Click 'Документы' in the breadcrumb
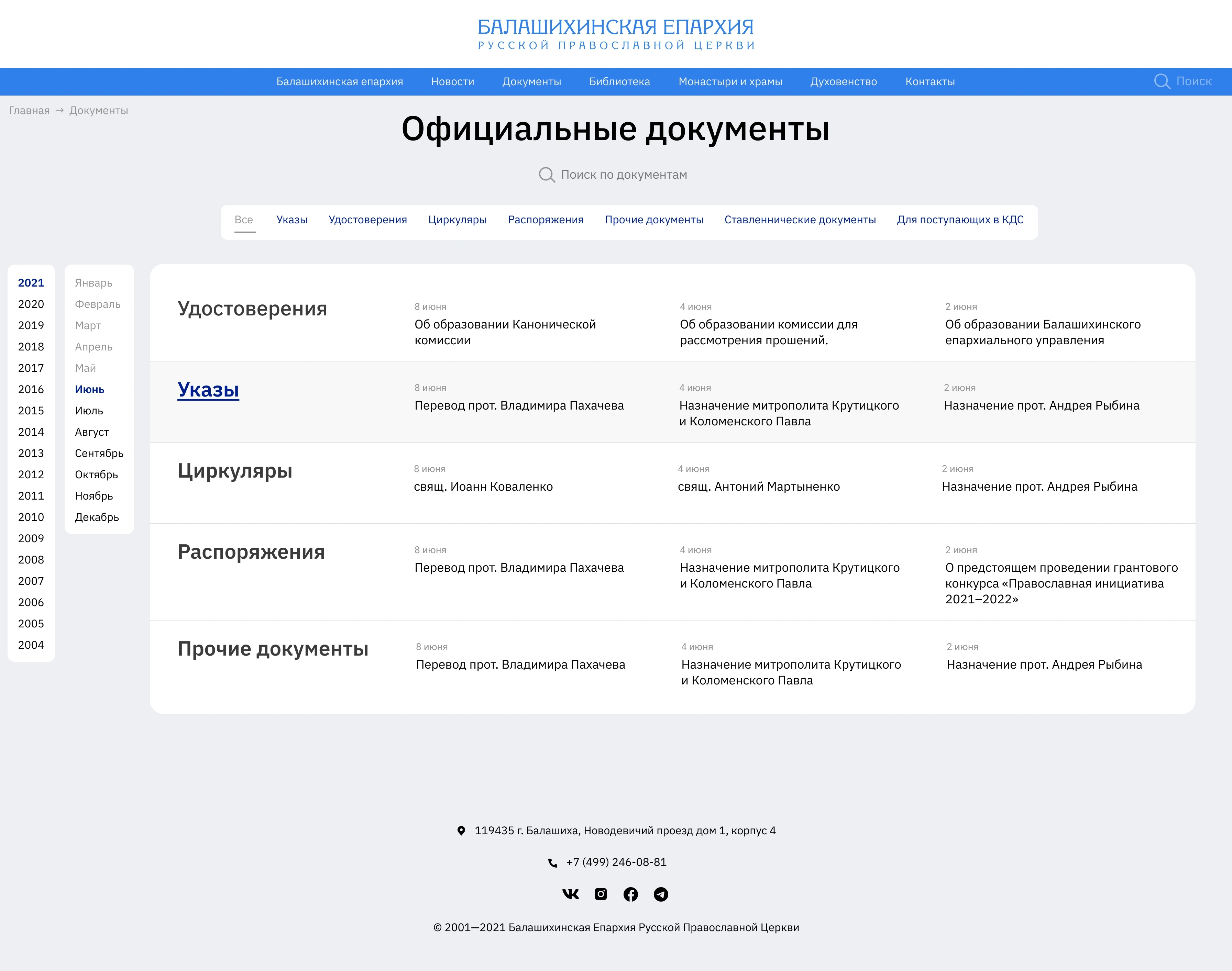The height and width of the screenshot is (971, 1232). point(98,110)
